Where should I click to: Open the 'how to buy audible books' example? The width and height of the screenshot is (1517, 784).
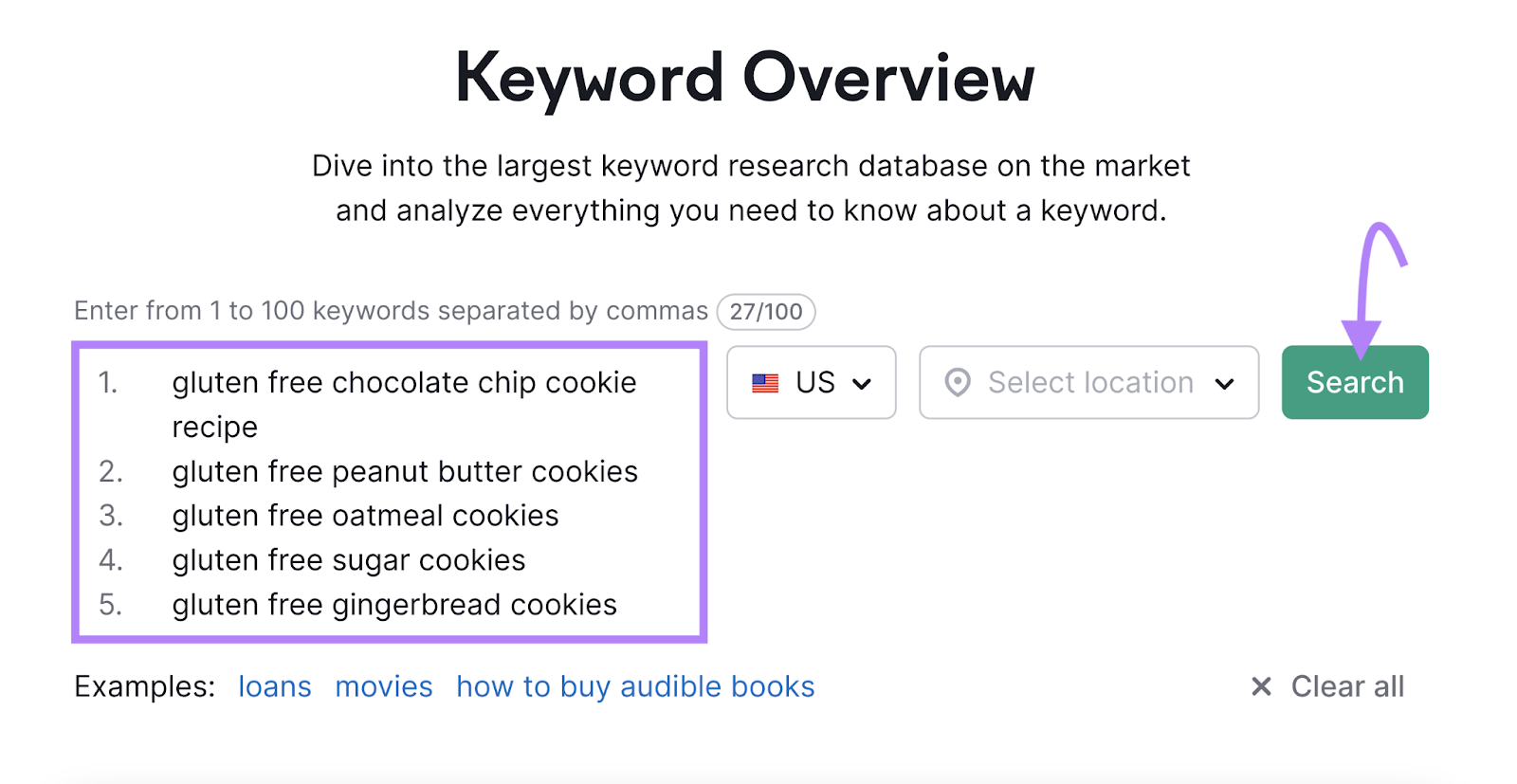[x=634, y=685]
